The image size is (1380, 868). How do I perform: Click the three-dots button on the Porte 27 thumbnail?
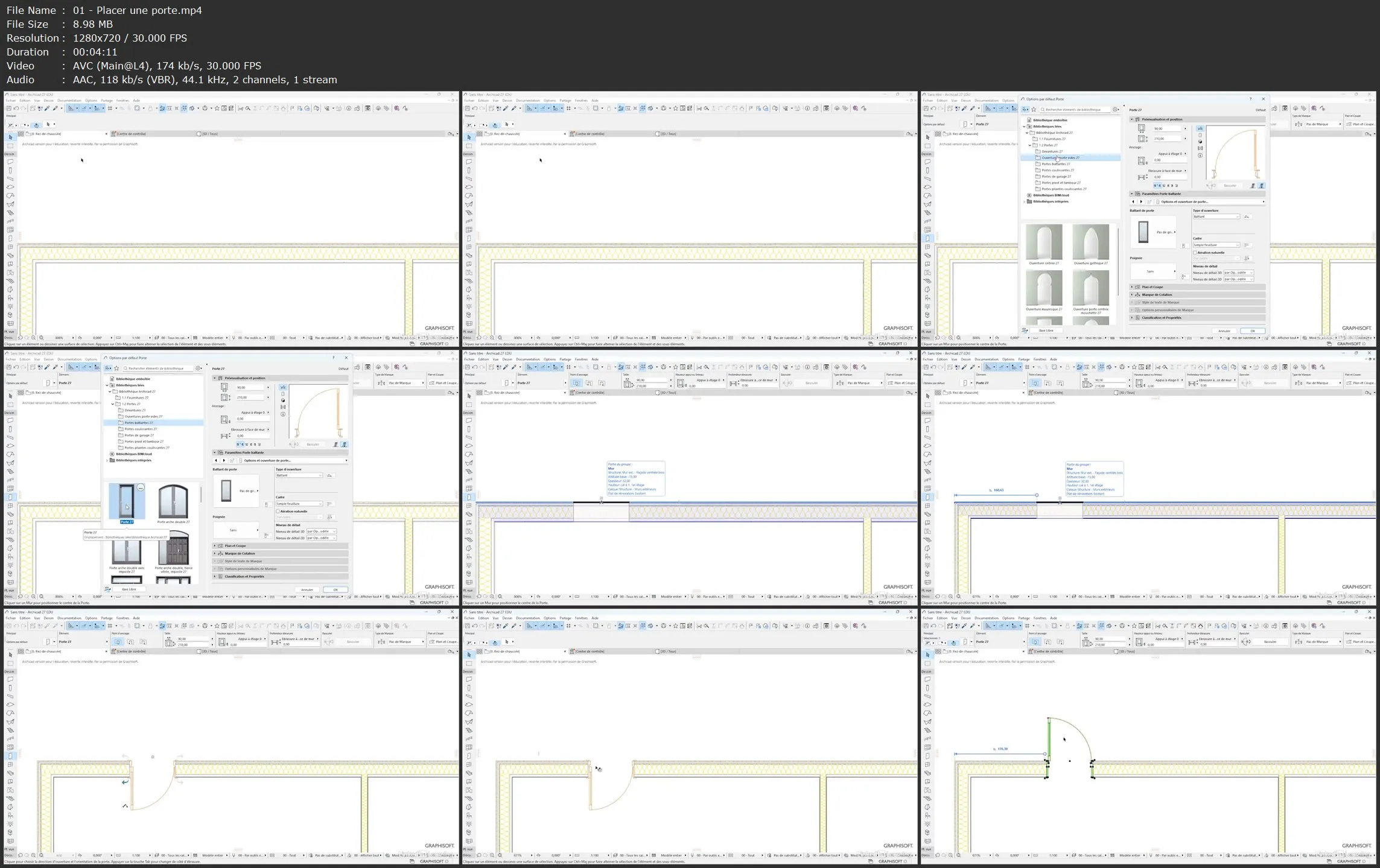pos(141,487)
